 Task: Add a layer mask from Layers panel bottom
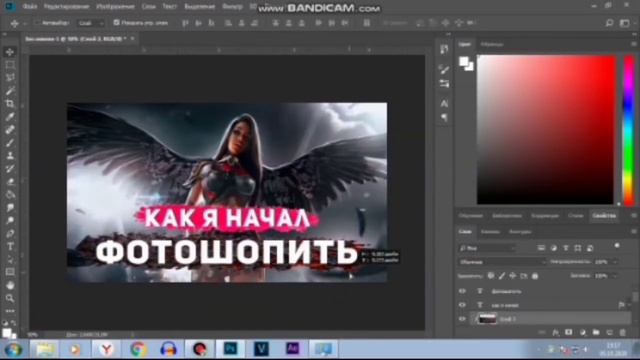pyautogui.click(x=569, y=333)
